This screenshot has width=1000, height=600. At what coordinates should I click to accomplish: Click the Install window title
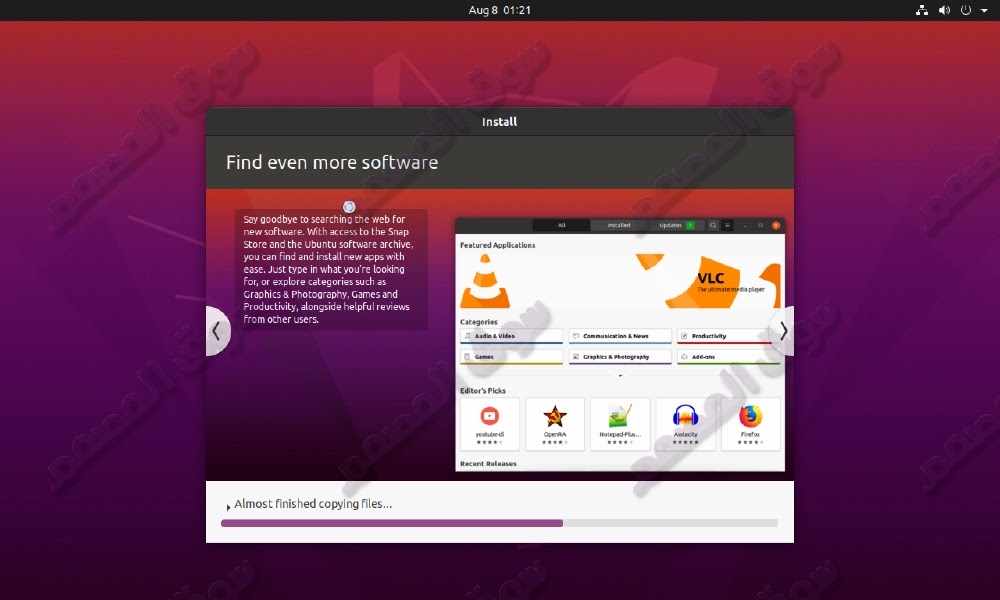click(x=499, y=122)
